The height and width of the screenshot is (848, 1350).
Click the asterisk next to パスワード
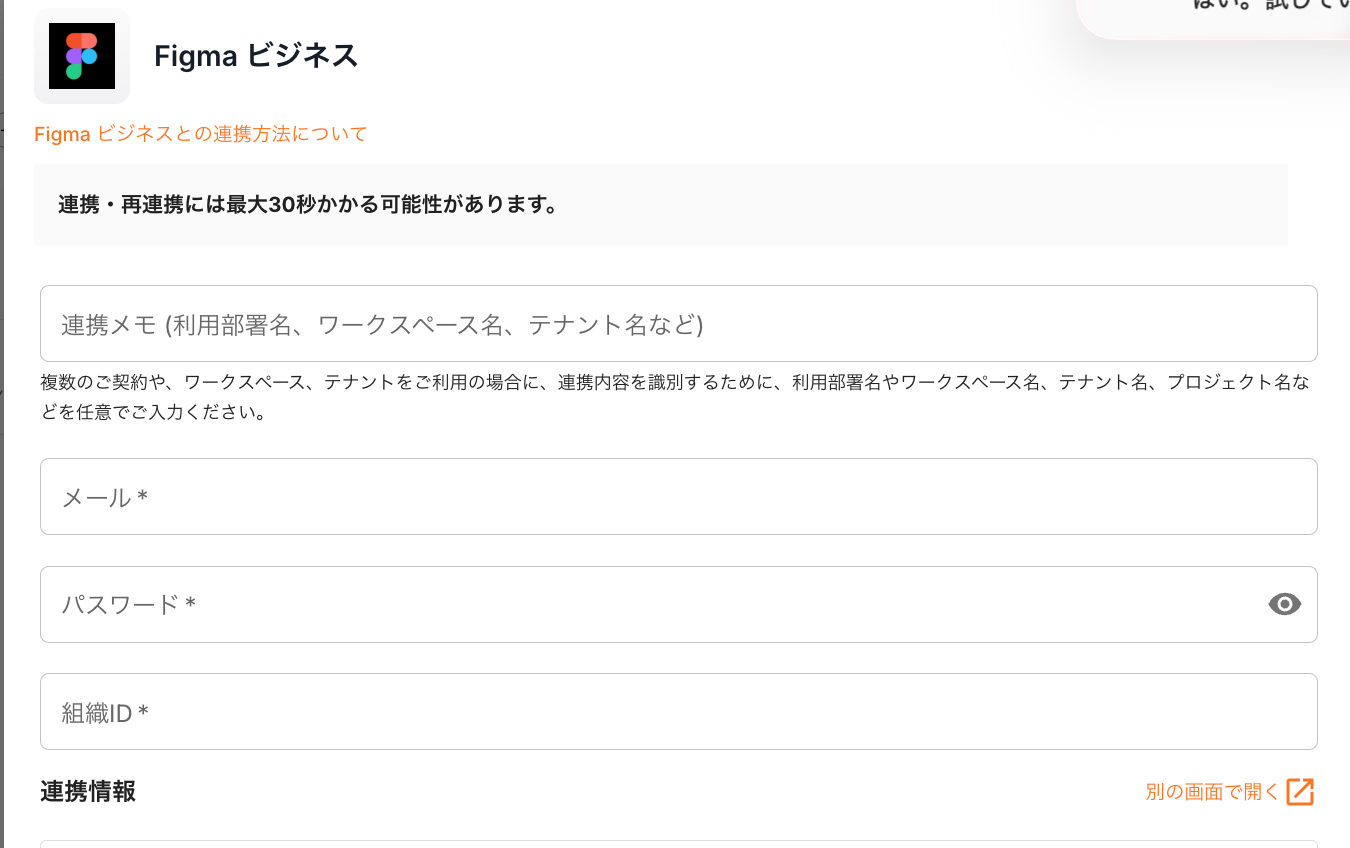click(x=190, y=604)
